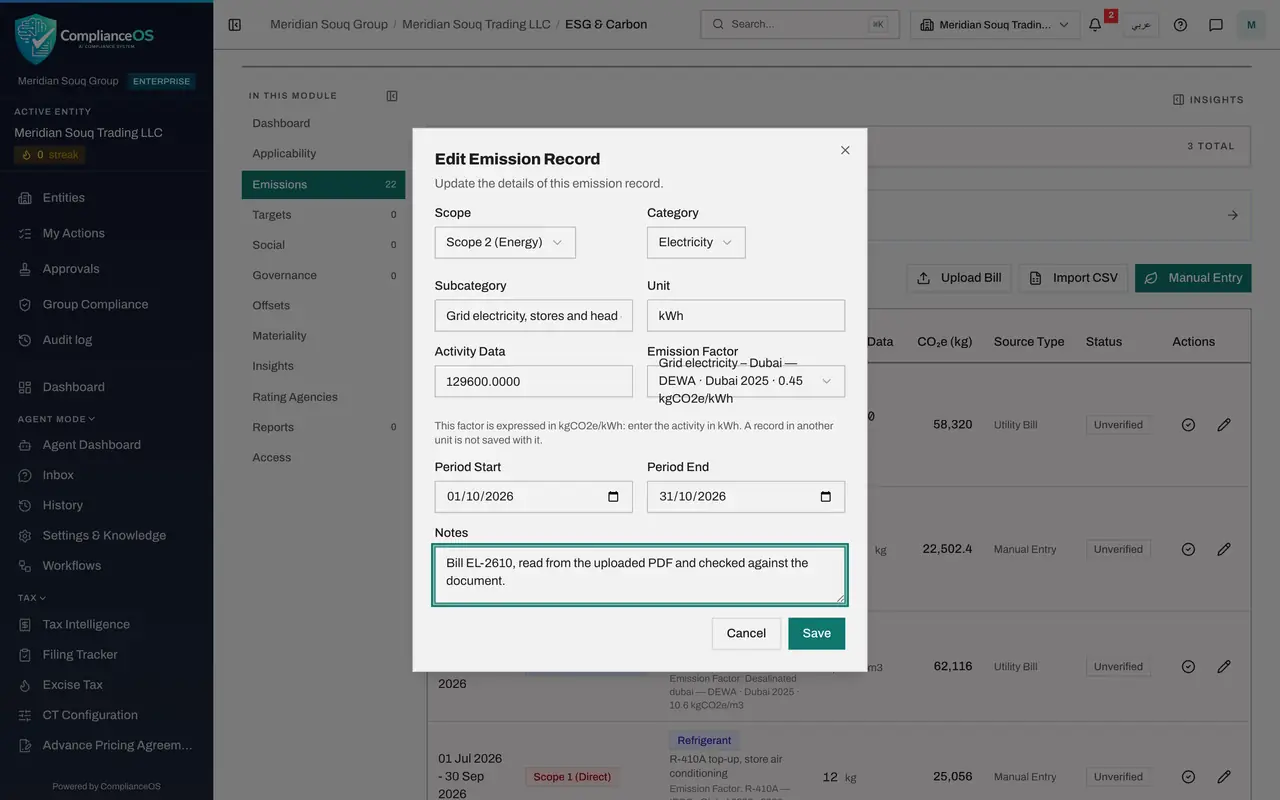Open the Emission Factor dropdown
Image resolution: width=1280 pixels, height=800 pixels.
[x=746, y=381]
